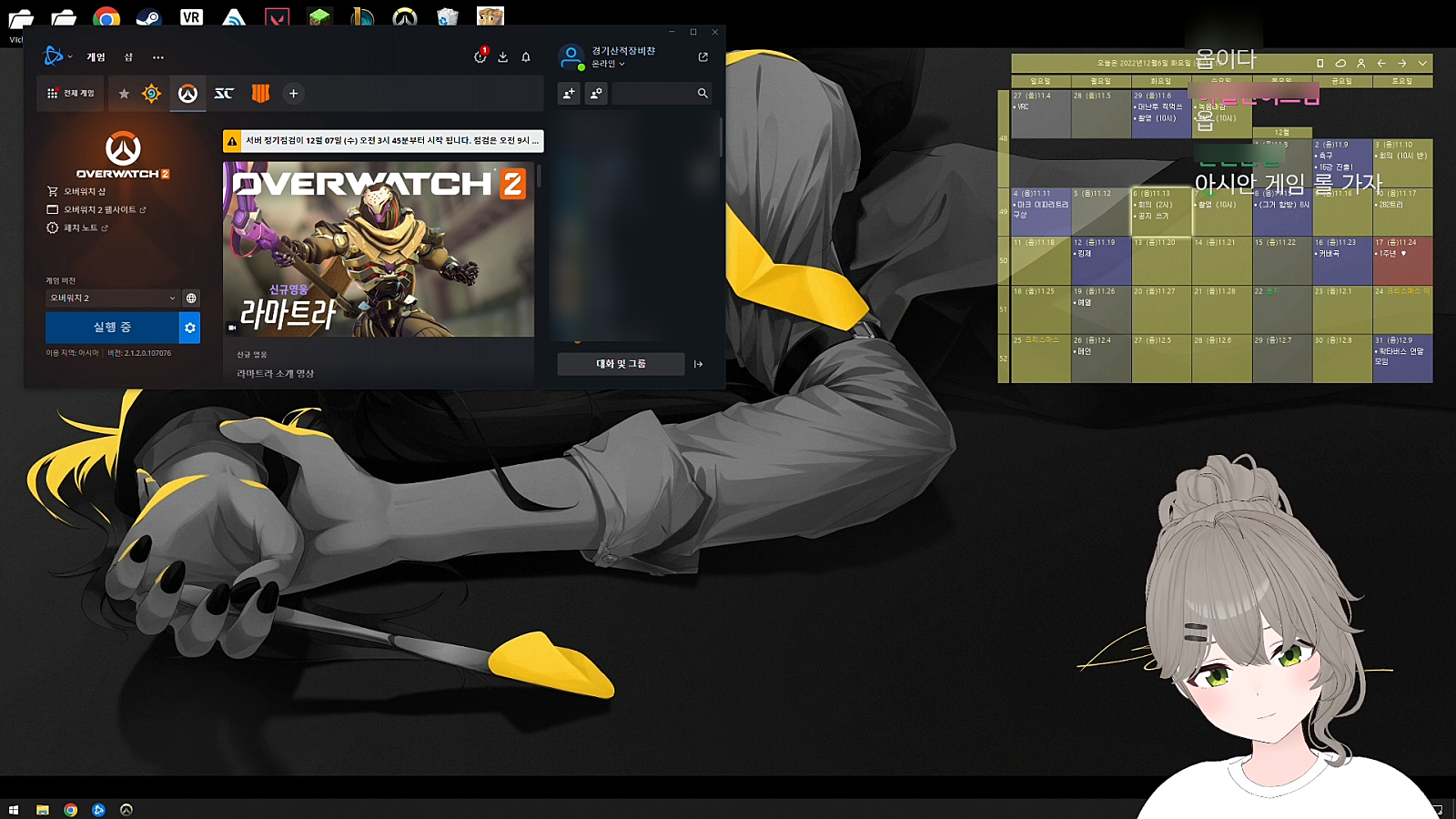Open Valorant desktop shortcut
1456x819 pixels.
pyautogui.click(x=277, y=18)
